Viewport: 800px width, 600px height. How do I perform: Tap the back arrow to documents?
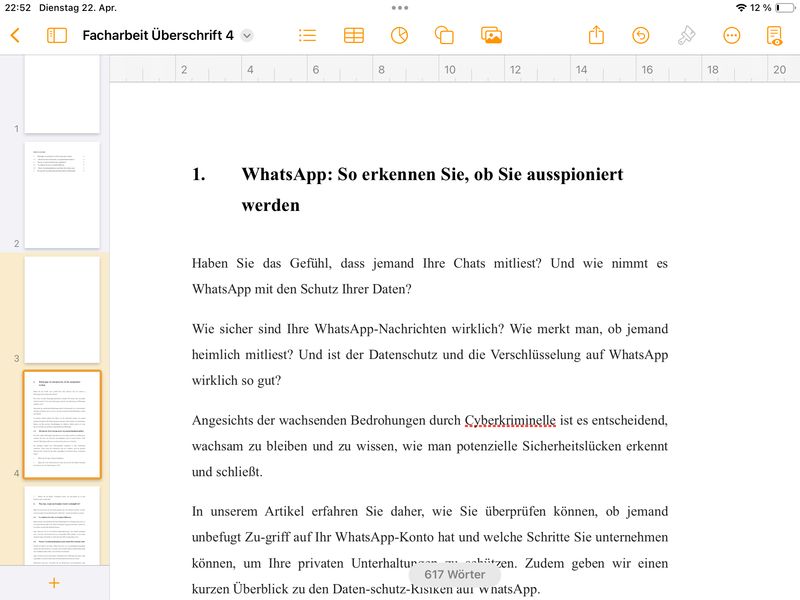(x=15, y=35)
